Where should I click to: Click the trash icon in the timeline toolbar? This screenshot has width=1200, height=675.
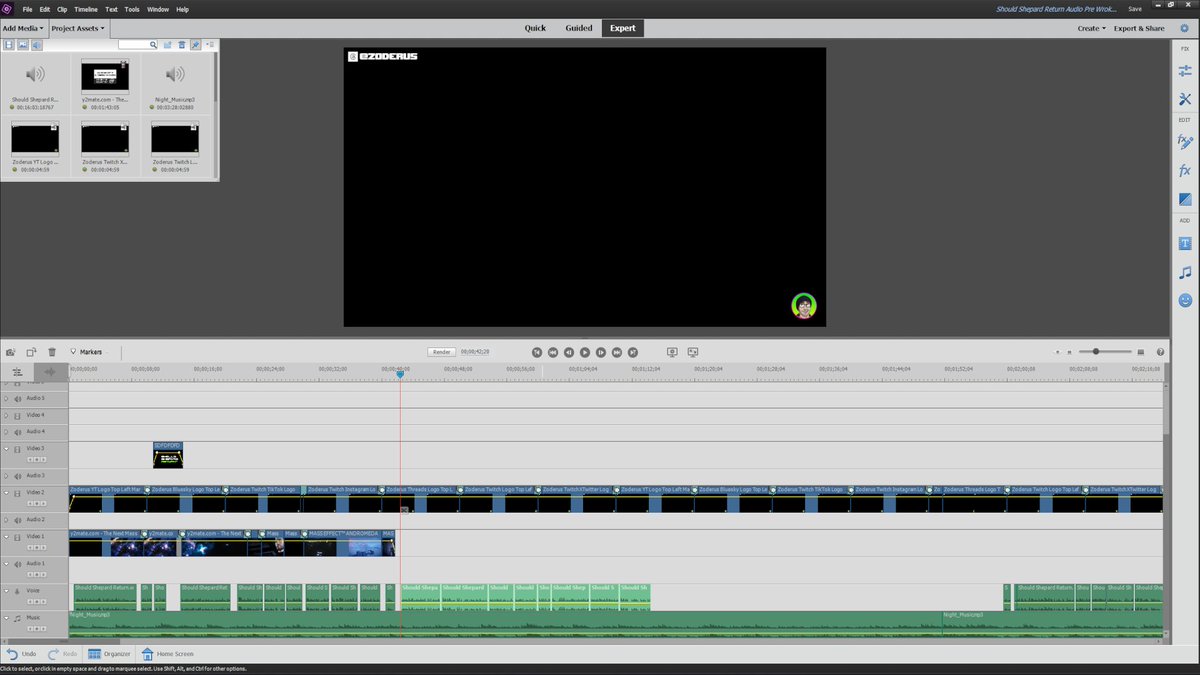coord(52,352)
